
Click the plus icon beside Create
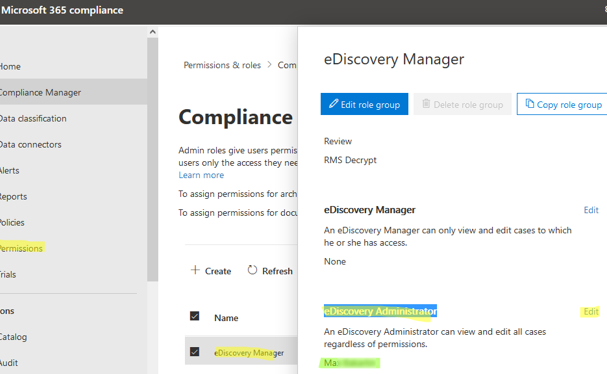click(195, 270)
